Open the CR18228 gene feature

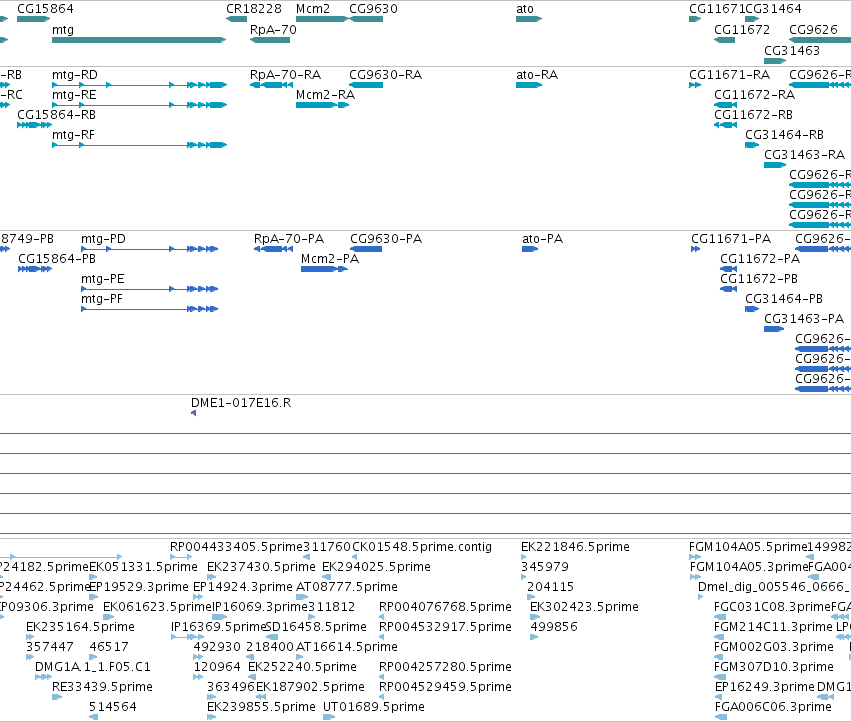click(x=237, y=19)
